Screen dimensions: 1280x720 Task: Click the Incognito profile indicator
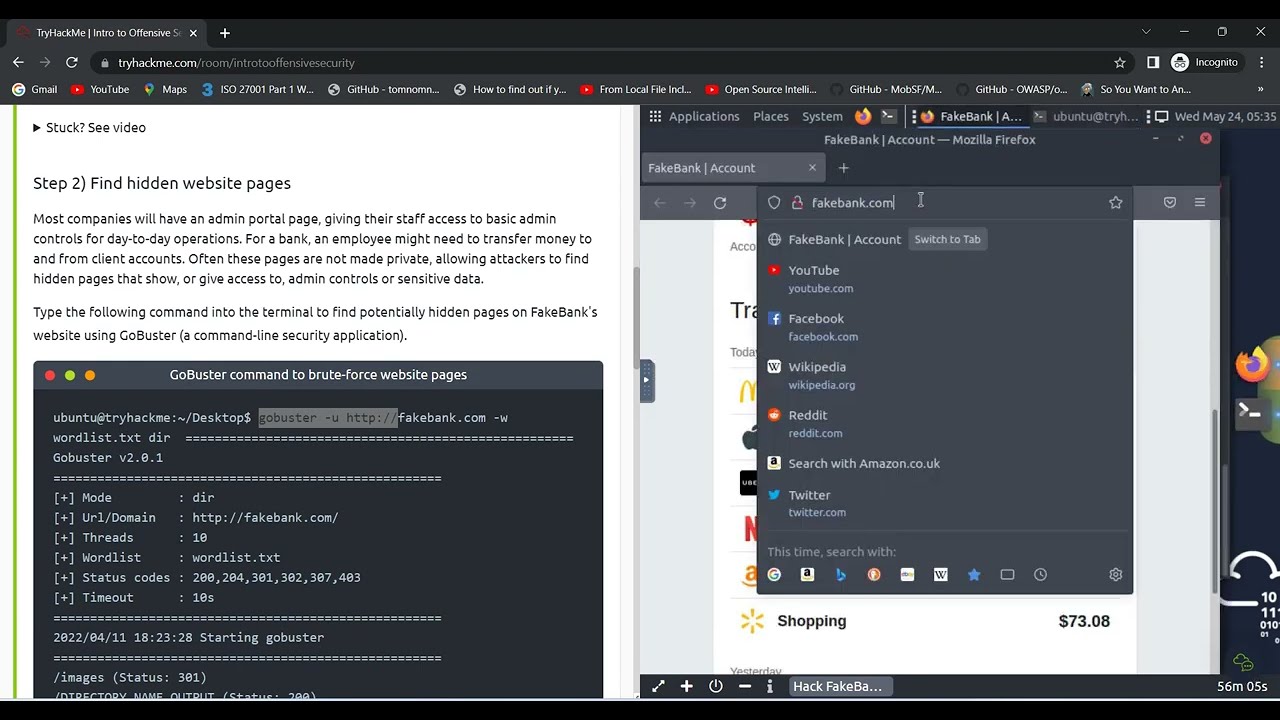coord(1205,62)
